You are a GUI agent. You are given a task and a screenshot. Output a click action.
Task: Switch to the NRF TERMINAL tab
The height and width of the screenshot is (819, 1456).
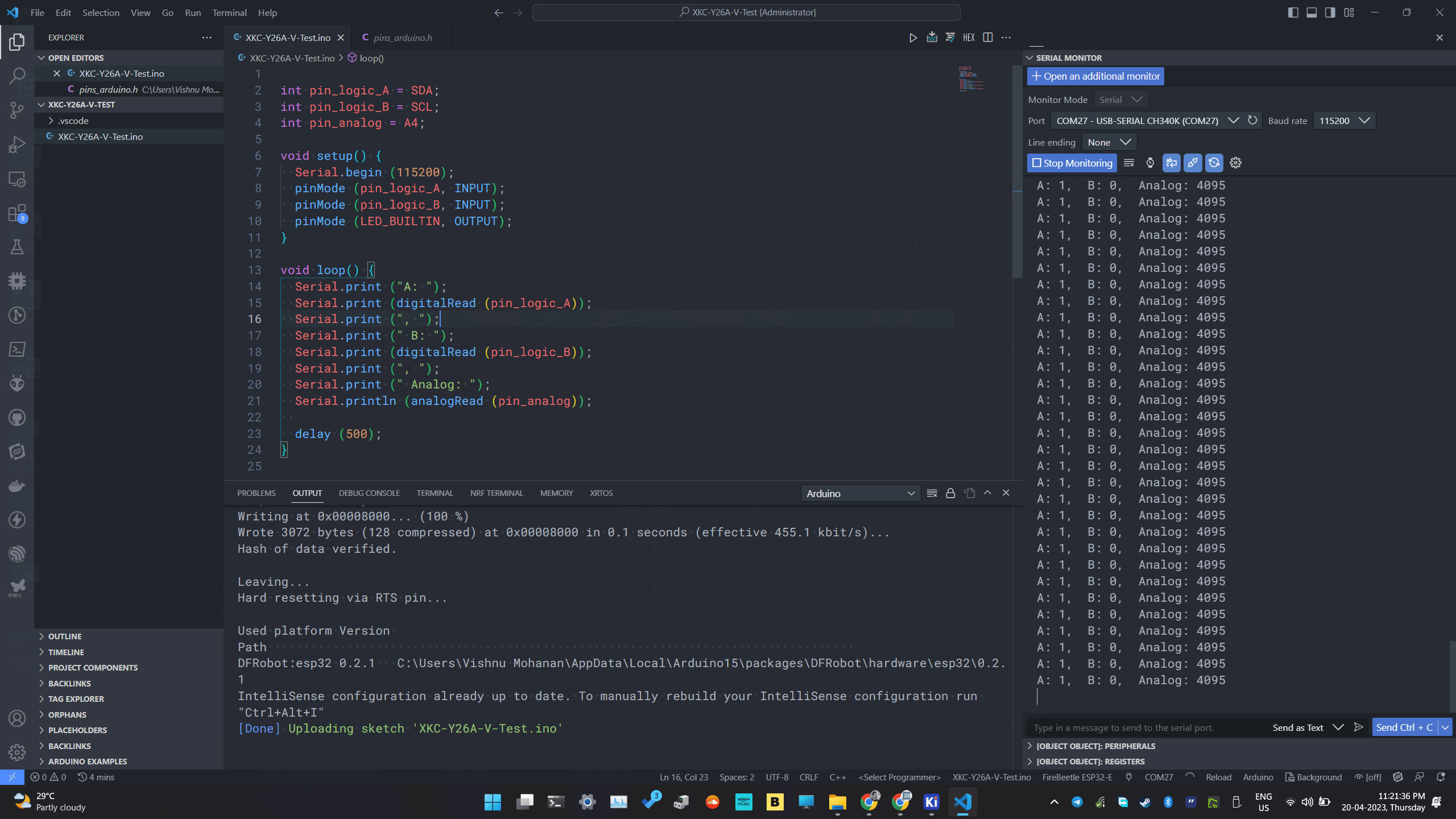497,493
